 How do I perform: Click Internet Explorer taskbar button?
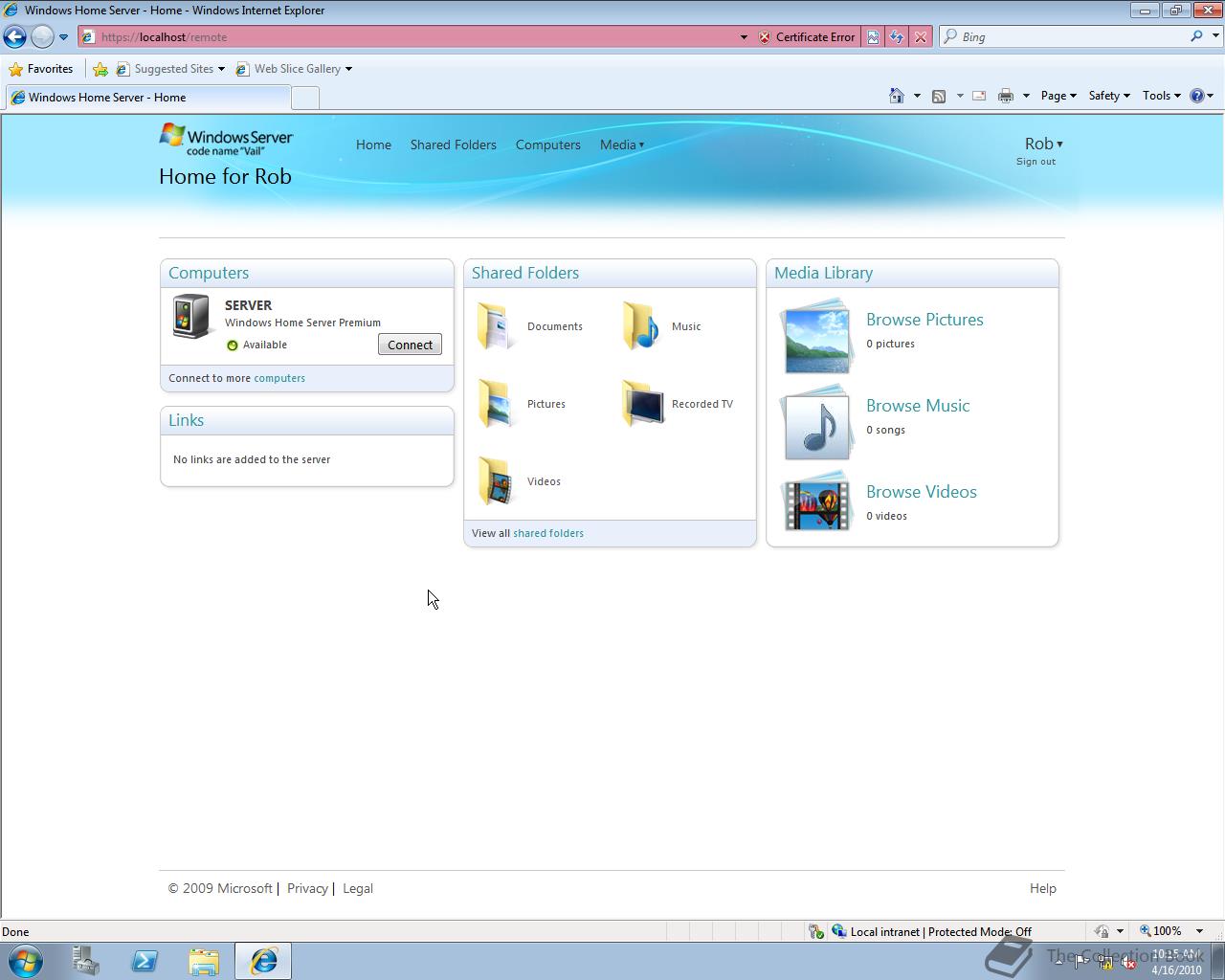point(263,961)
